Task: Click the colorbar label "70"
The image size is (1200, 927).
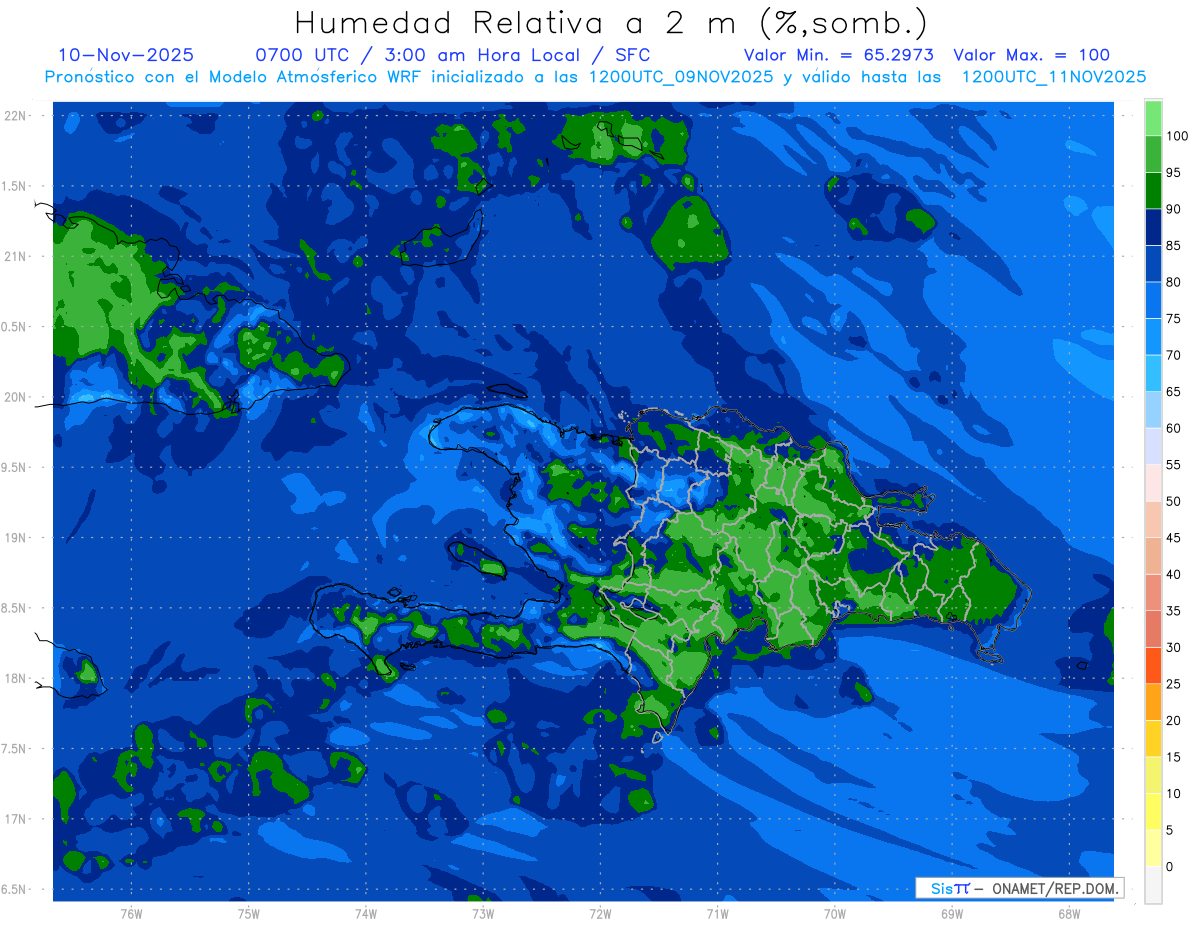Action: [1173, 355]
